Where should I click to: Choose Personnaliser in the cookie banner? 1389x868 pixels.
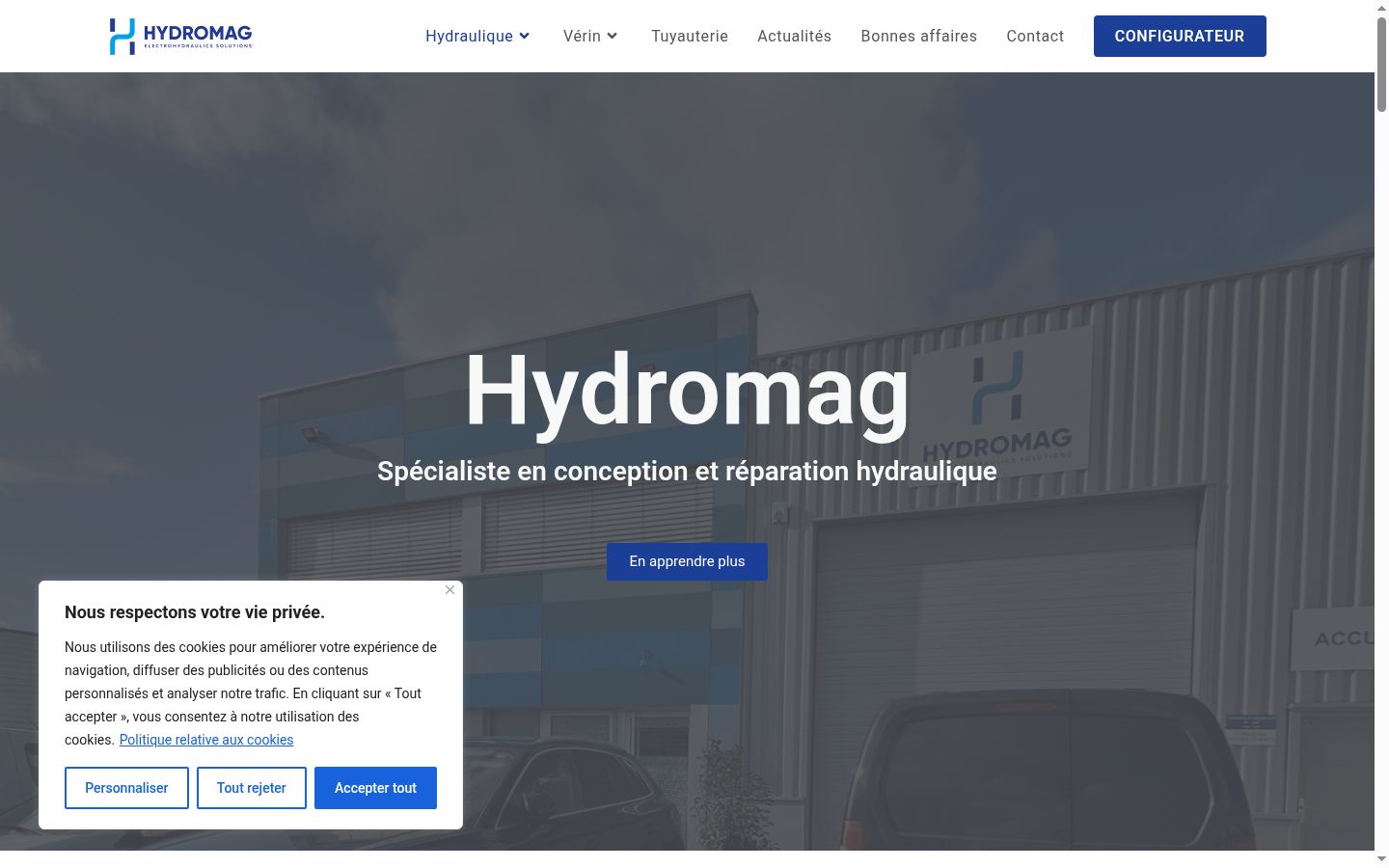point(126,788)
